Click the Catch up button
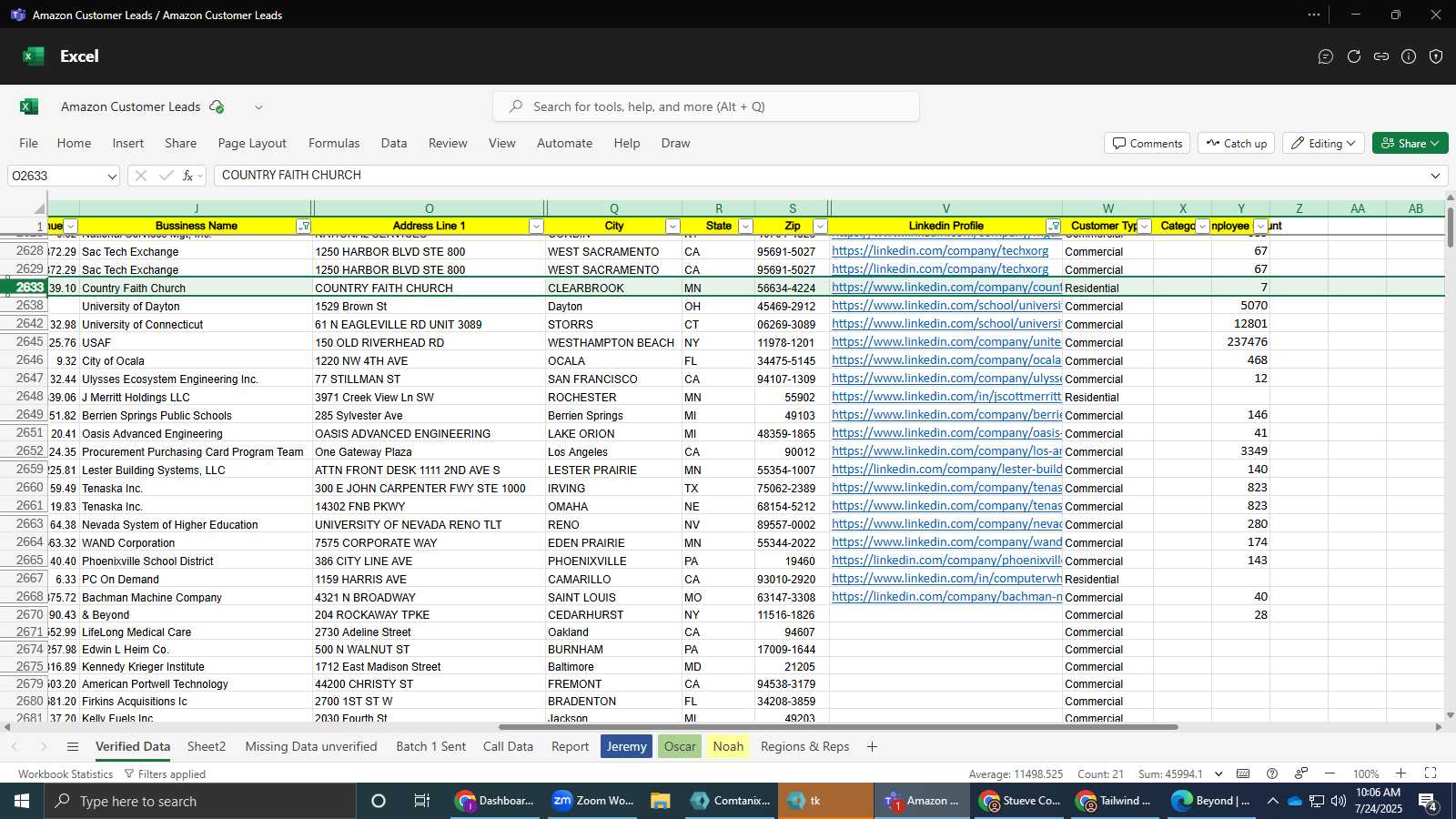The width and height of the screenshot is (1456, 819). pos(1236,143)
